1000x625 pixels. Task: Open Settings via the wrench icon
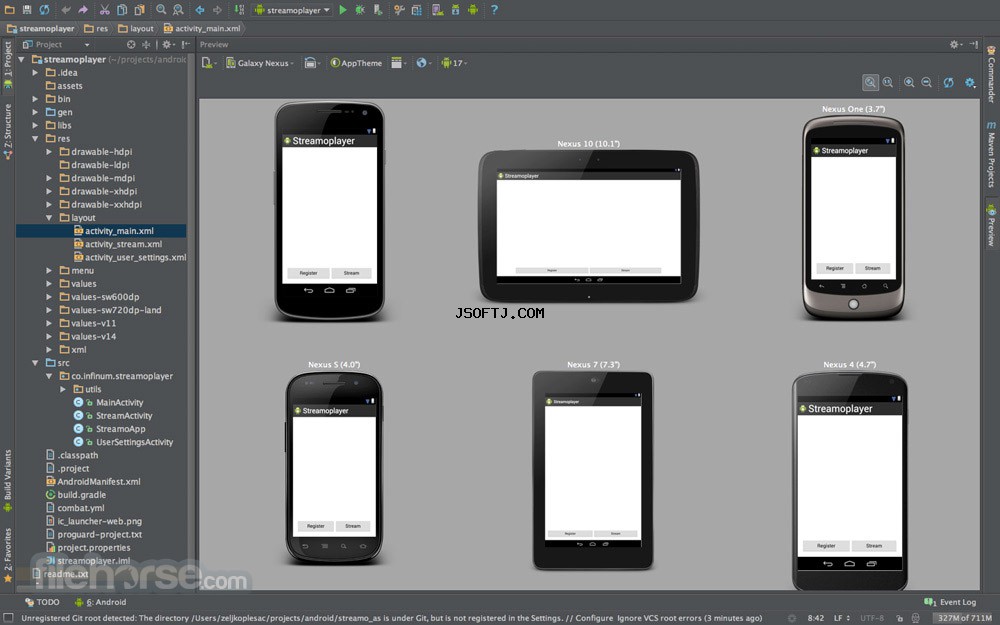pyautogui.click(x=399, y=10)
